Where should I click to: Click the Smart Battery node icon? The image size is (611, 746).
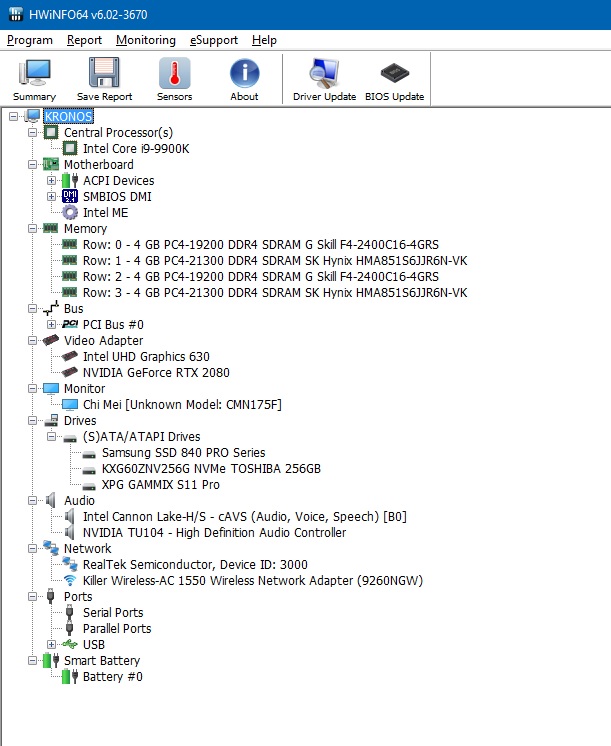[51, 660]
